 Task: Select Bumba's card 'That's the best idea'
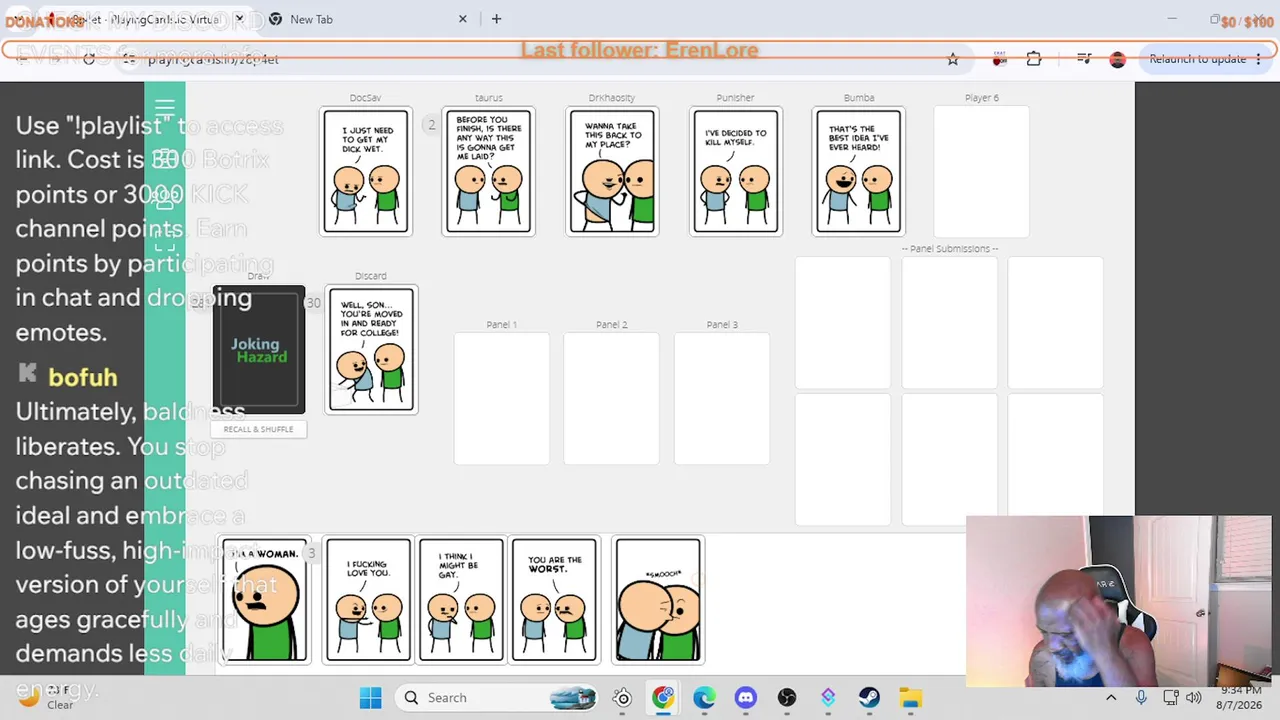click(859, 171)
